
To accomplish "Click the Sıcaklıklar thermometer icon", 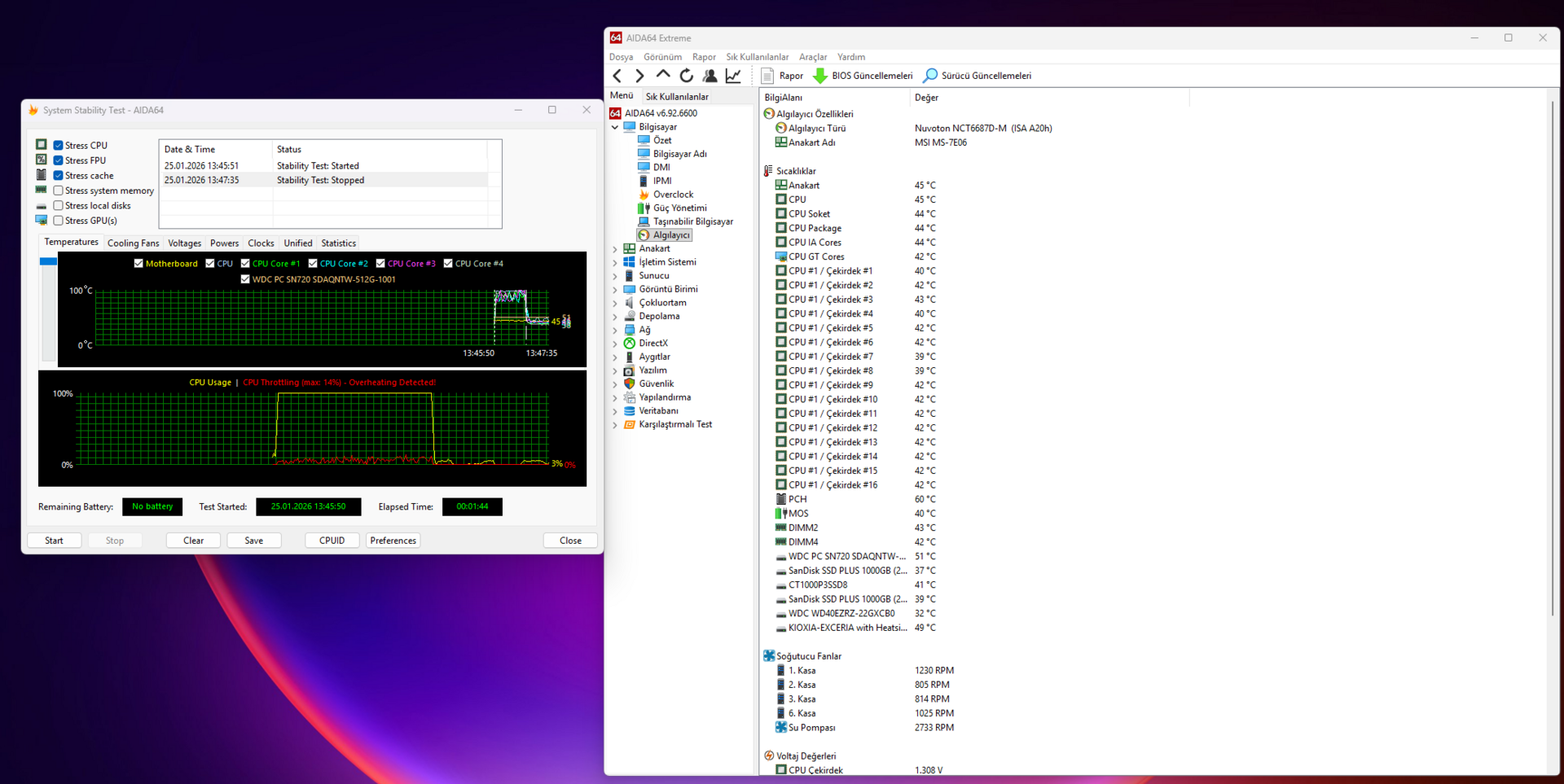I will (768, 171).
